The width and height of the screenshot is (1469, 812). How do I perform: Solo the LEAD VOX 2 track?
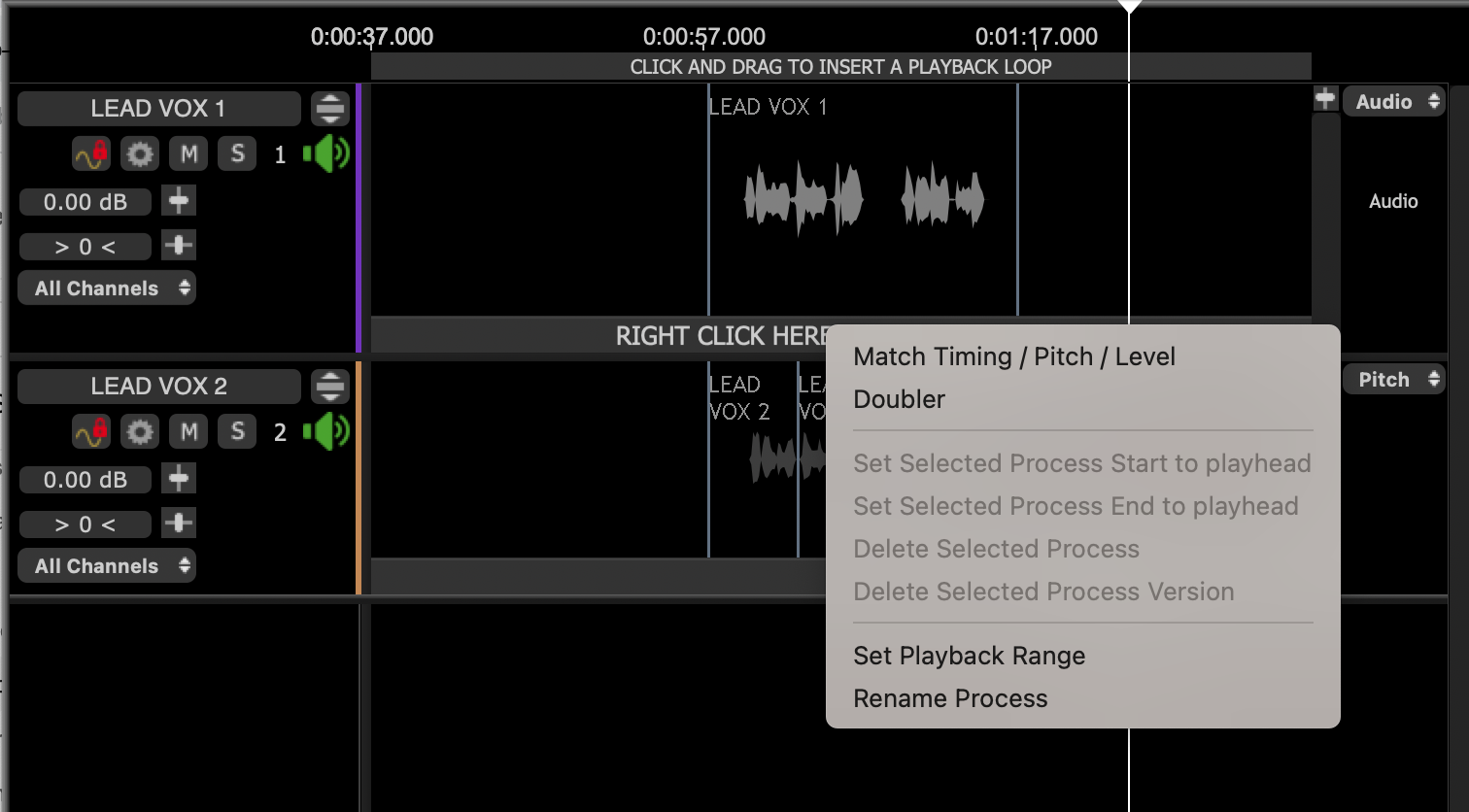pyautogui.click(x=236, y=431)
